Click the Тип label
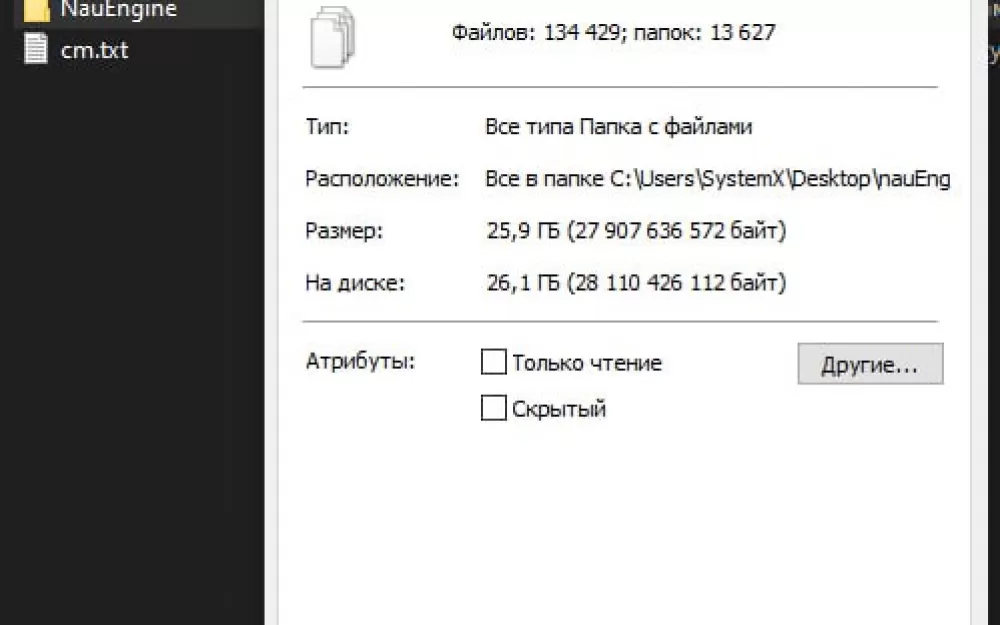This screenshot has height=625, width=1000. pos(327,126)
